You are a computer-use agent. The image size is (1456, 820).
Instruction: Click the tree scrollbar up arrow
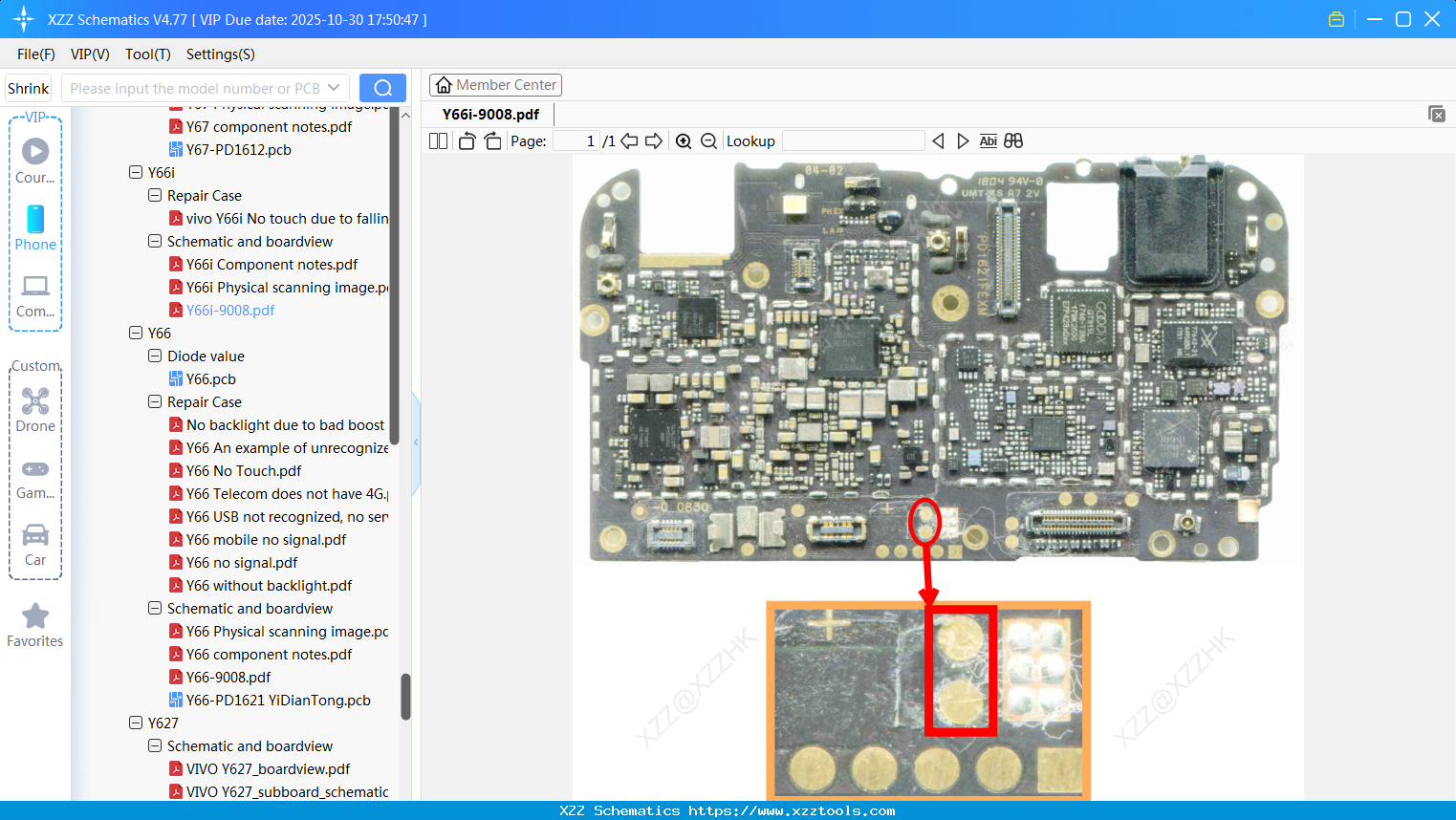click(405, 115)
